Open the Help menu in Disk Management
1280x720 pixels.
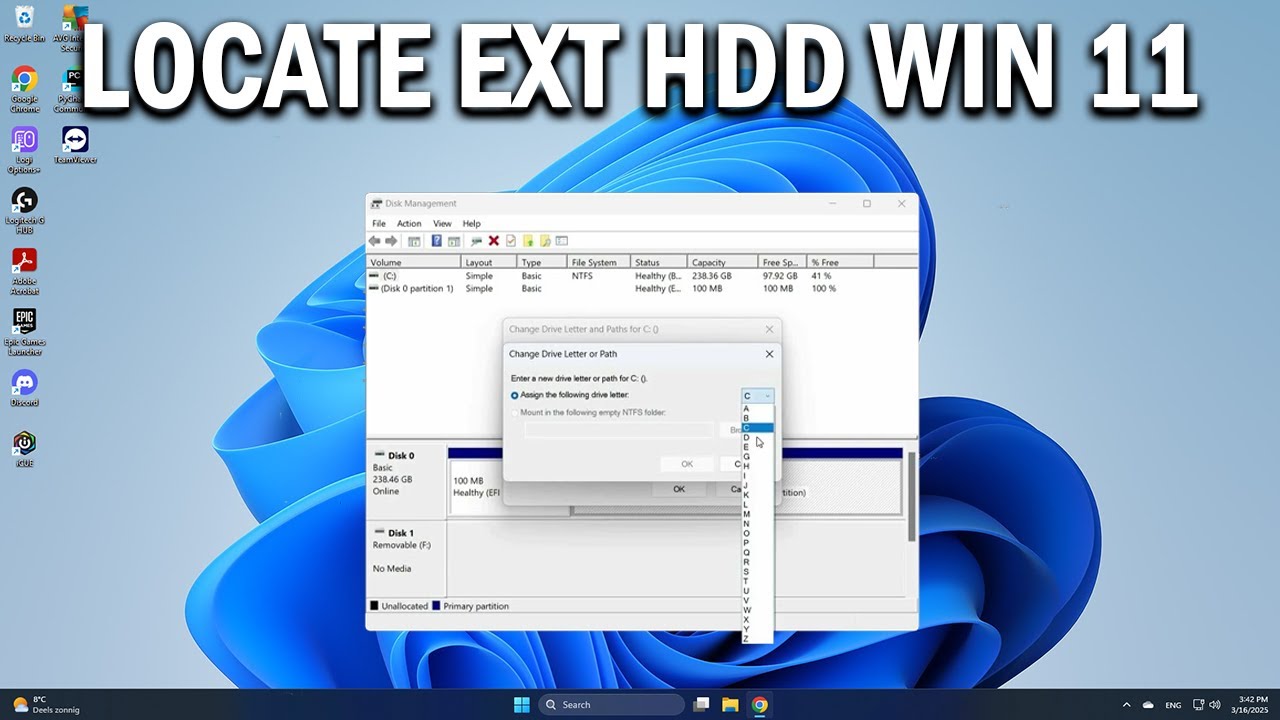coord(472,224)
